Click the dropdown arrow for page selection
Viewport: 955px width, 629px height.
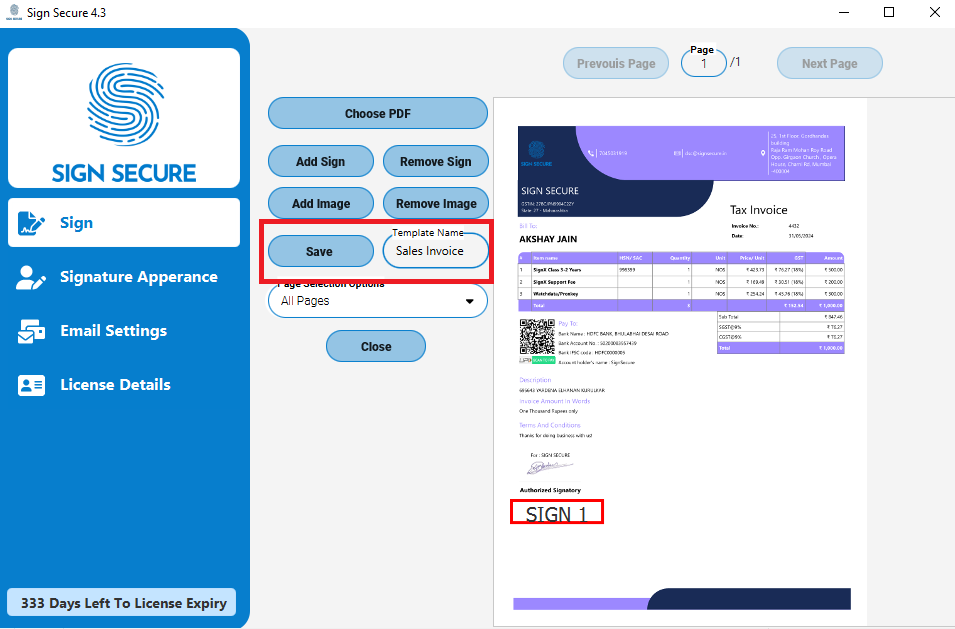[470, 301]
